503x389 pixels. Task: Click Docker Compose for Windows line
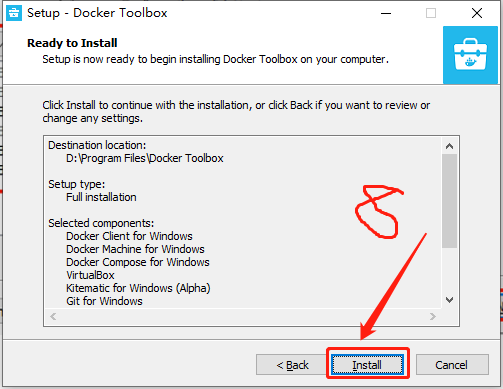[x=138, y=262]
